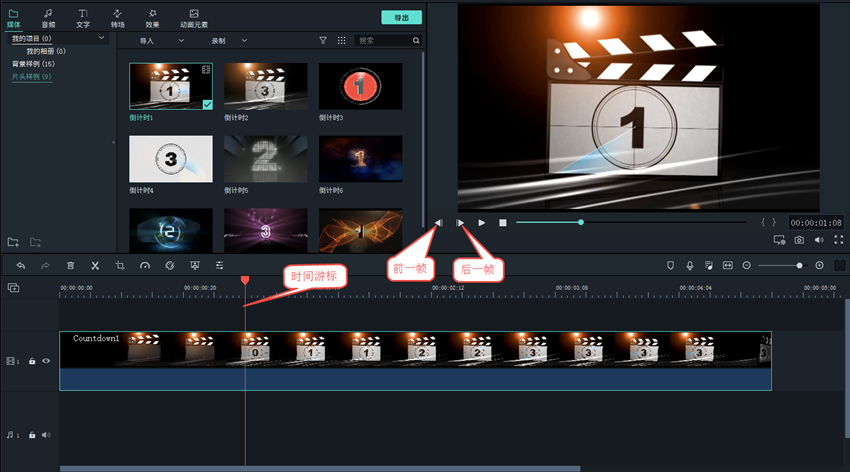Toggle the lock on video track 1
Image resolution: width=850 pixels, height=472 pixels.
(32, 361)
